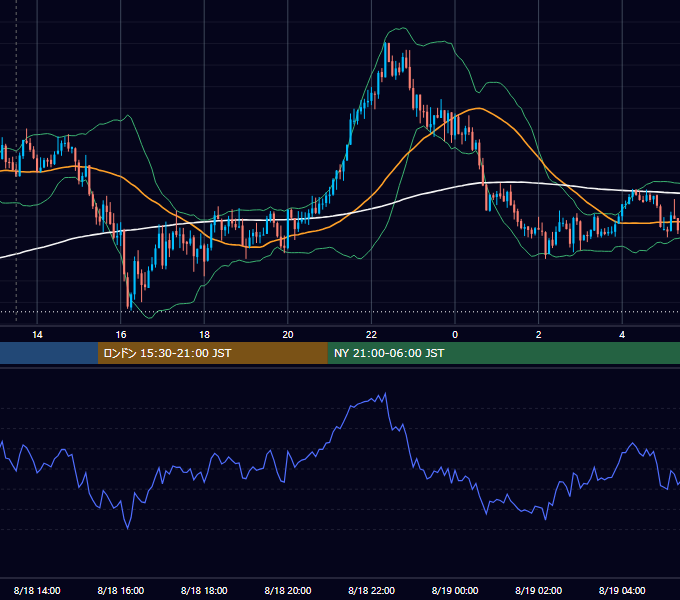Click the blue session band before London
The width and height of the screenshot is (680, 600).
tap(49, 353)
